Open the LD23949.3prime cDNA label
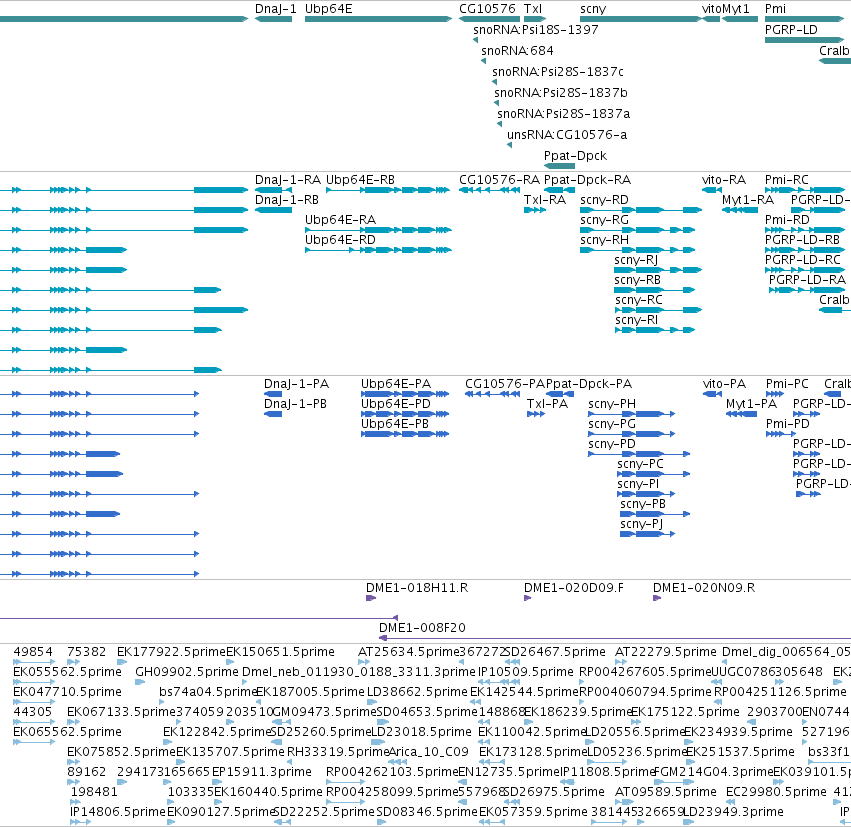 (733, 812)
